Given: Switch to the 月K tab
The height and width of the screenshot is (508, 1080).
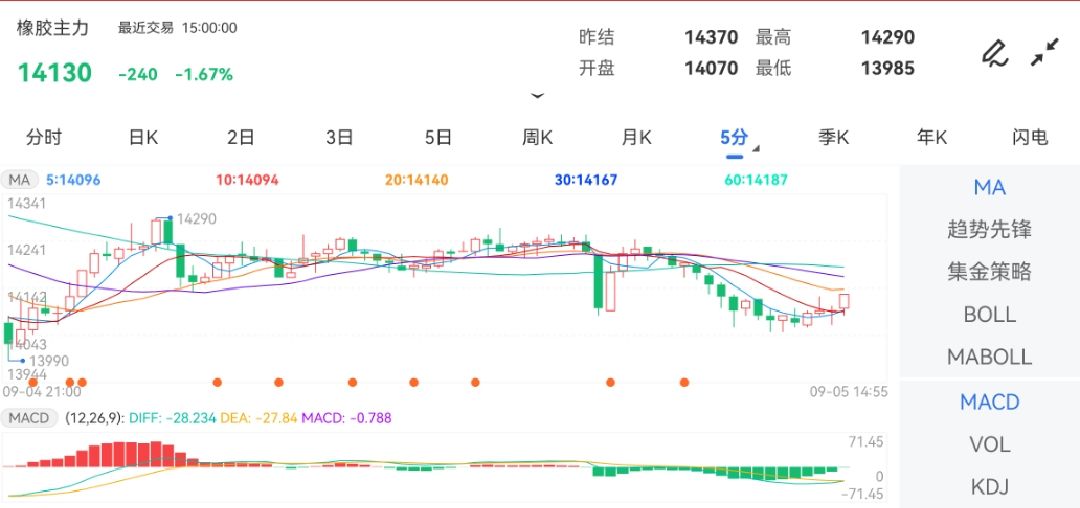Looking at the screenshot, I should [x=636, y=137].
